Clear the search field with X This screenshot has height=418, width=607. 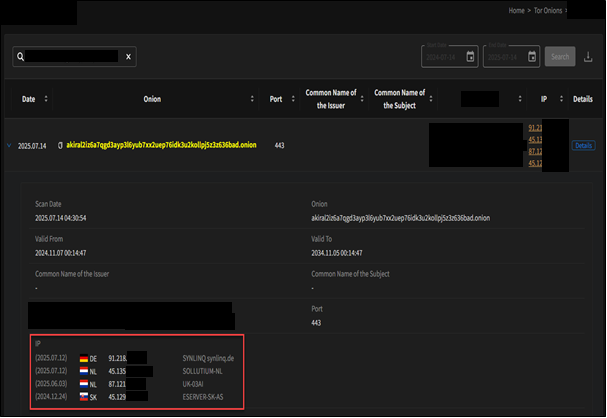tap(128, 57)
